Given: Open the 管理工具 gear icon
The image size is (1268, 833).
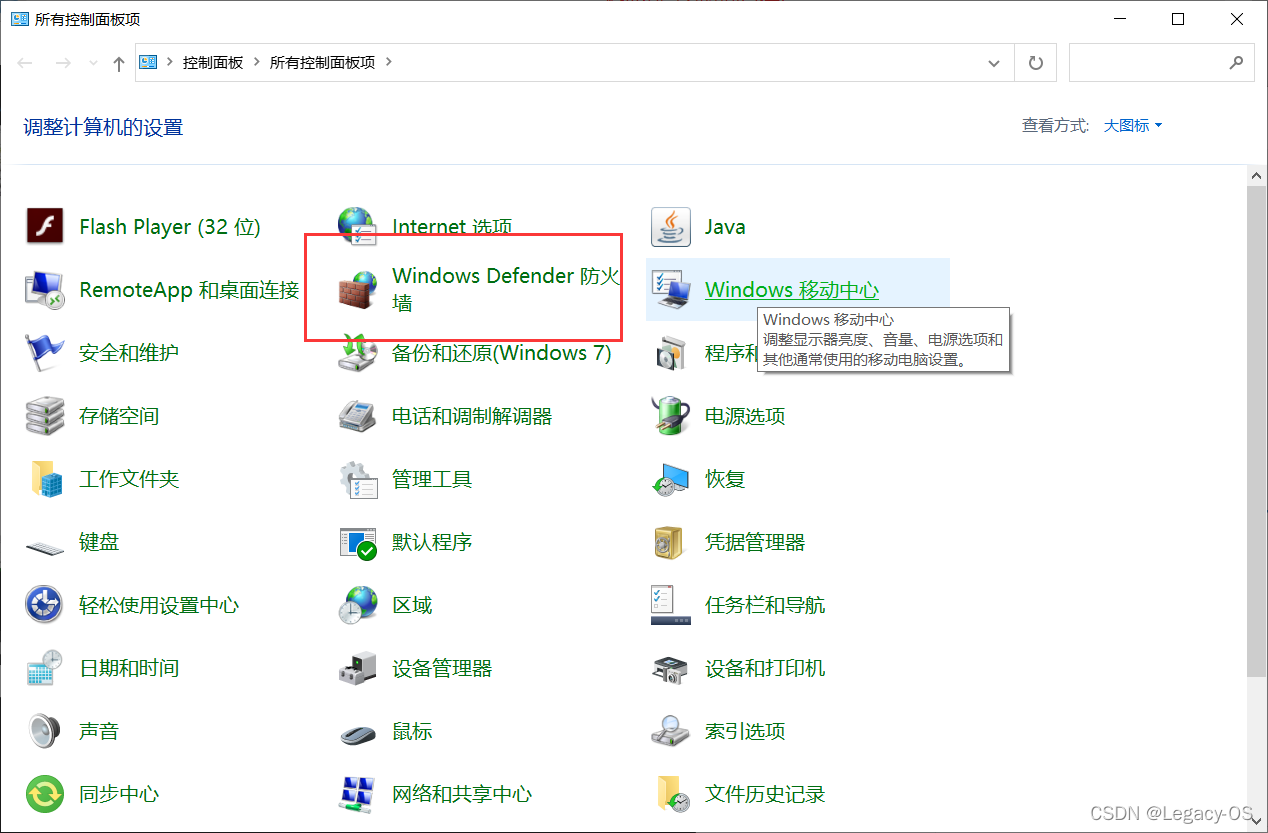Looking at the screenshot, I should click(357, 479).
